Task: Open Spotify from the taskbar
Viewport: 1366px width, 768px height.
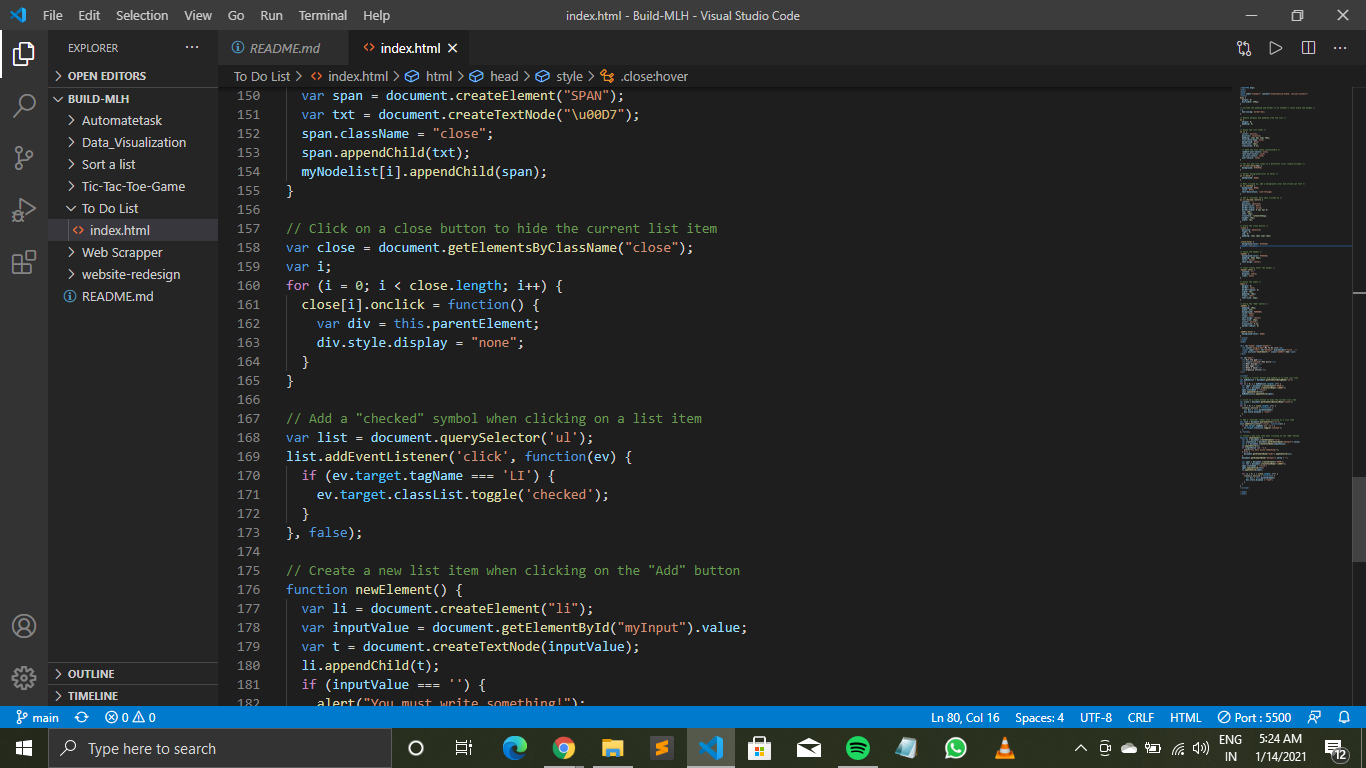Action: coord(858,748)
